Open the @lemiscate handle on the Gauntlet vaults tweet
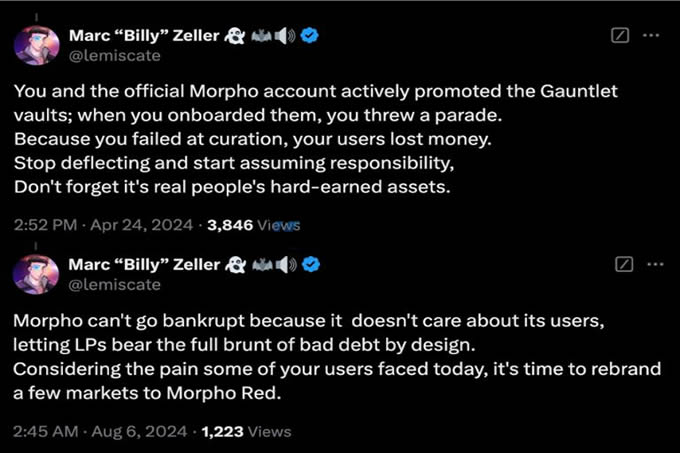 (x=114, y=57)
